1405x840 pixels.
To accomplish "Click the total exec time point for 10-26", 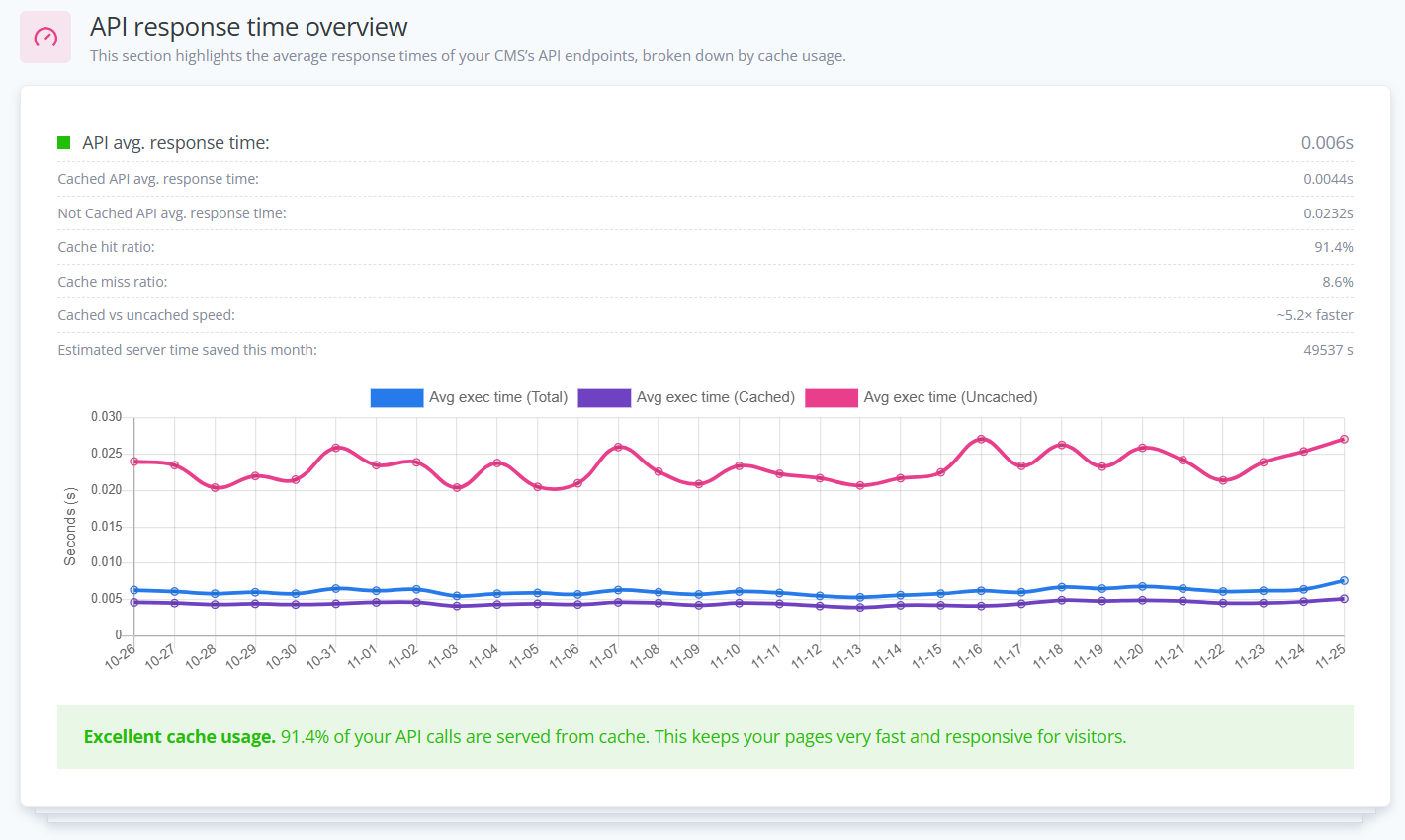I will pos(134,590).
